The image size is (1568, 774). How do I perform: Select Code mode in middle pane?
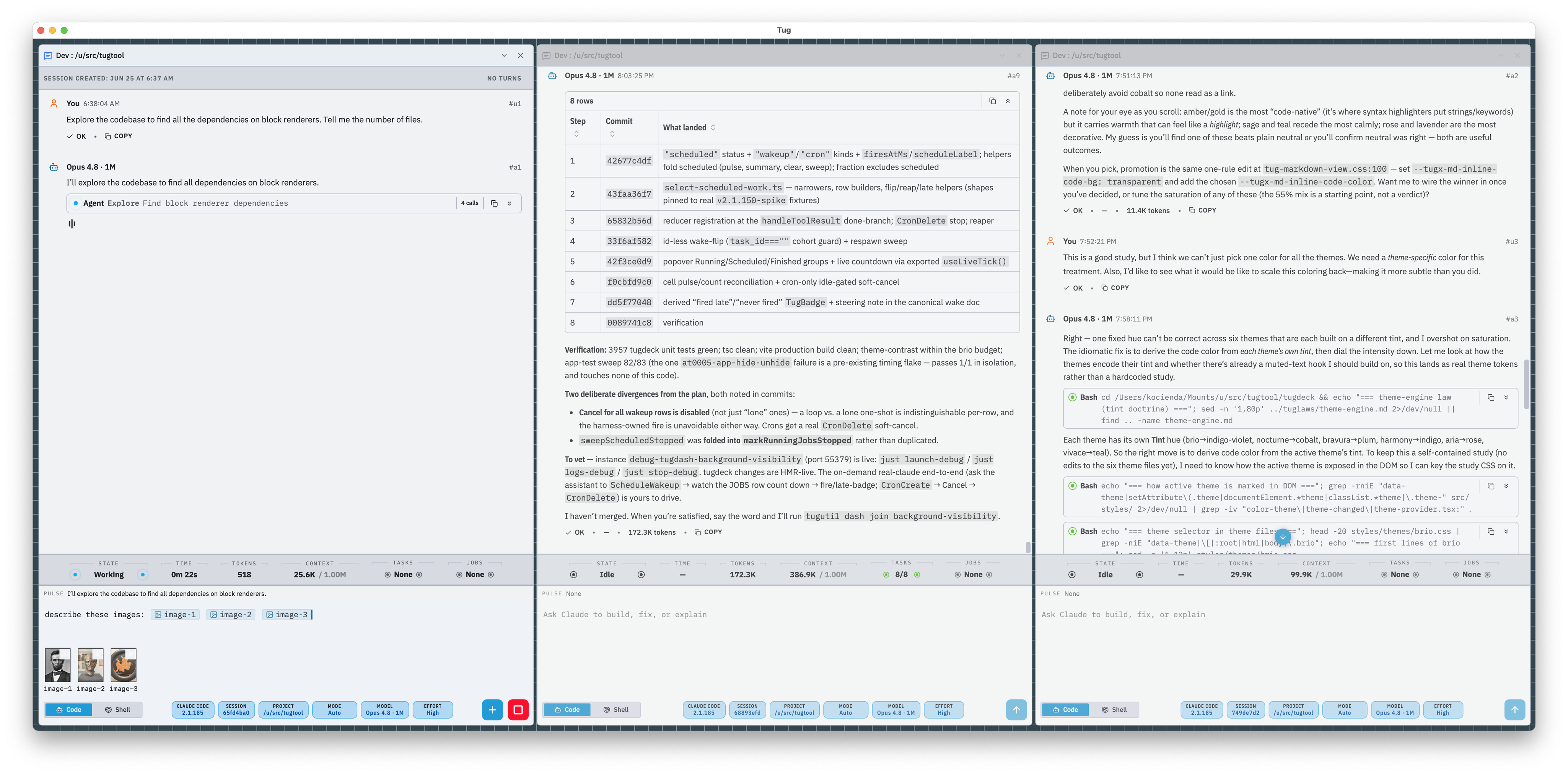coord(567,709)
